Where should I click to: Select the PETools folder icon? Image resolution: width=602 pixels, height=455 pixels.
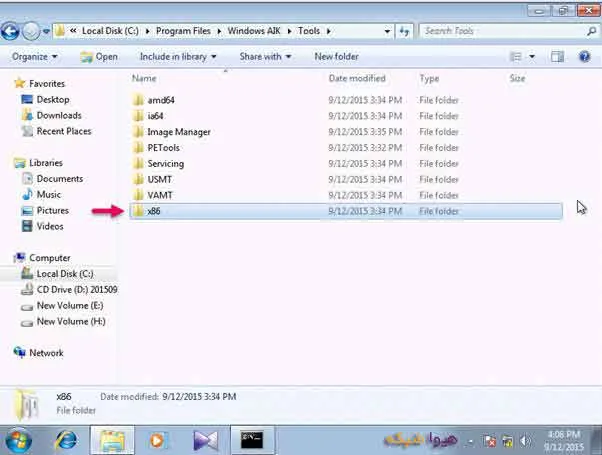point(138,148)
